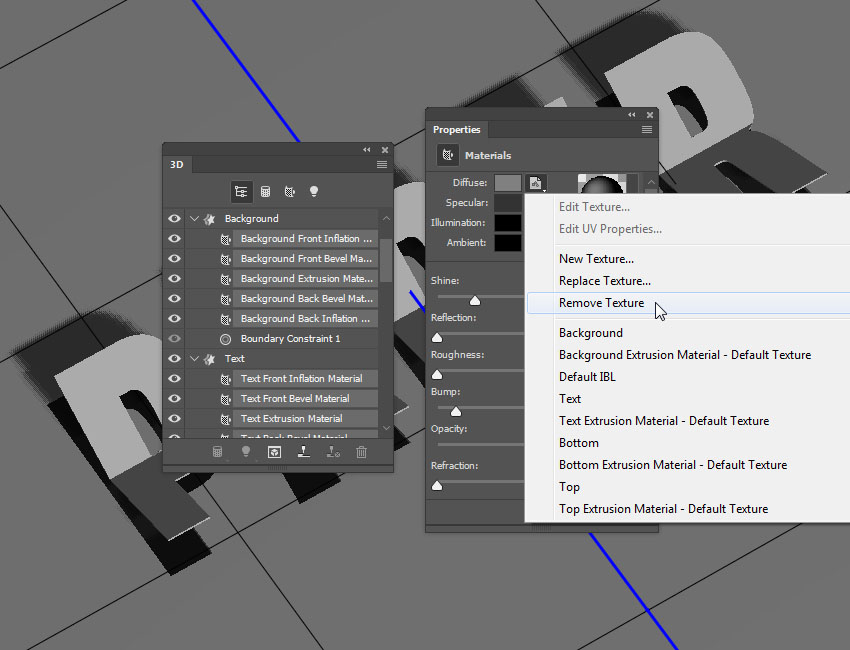
Task: Click the Specular color swatch
Action: pos(508,203)
